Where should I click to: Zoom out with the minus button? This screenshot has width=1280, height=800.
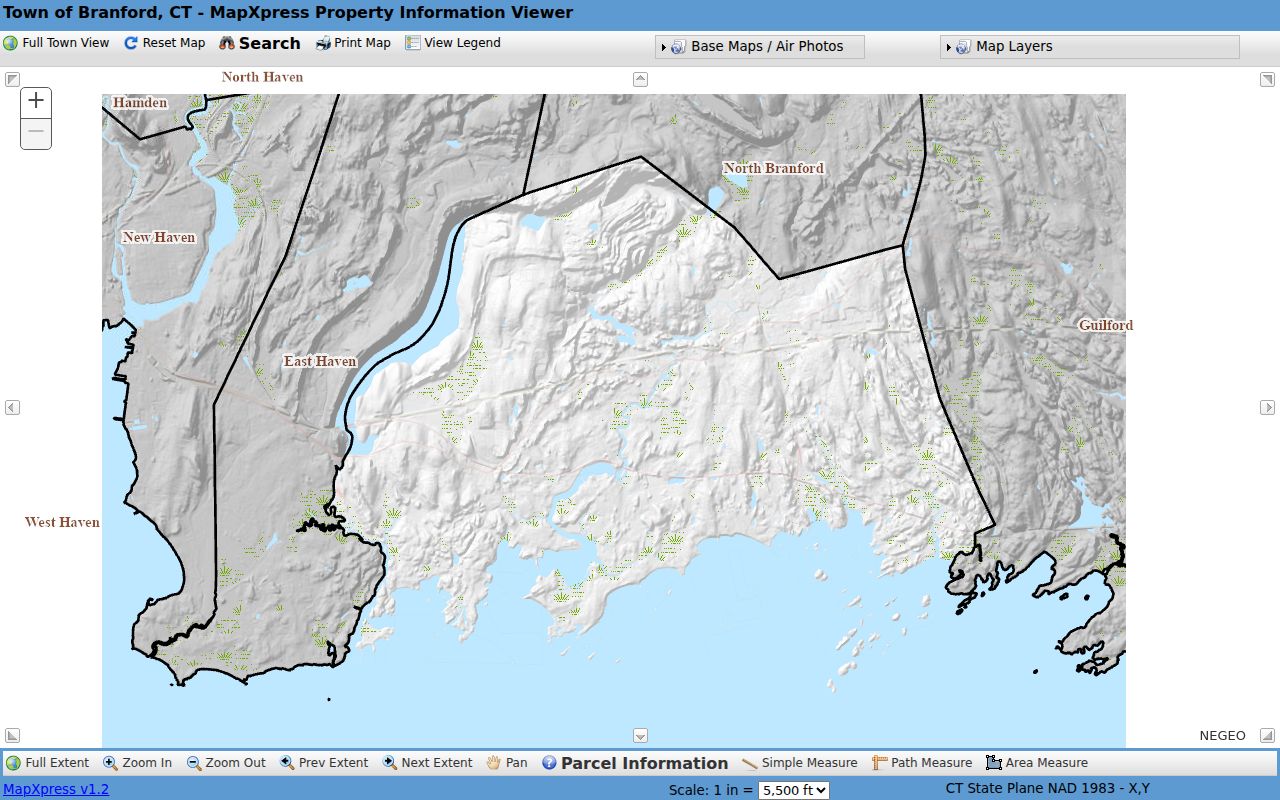tap(36, 133)
